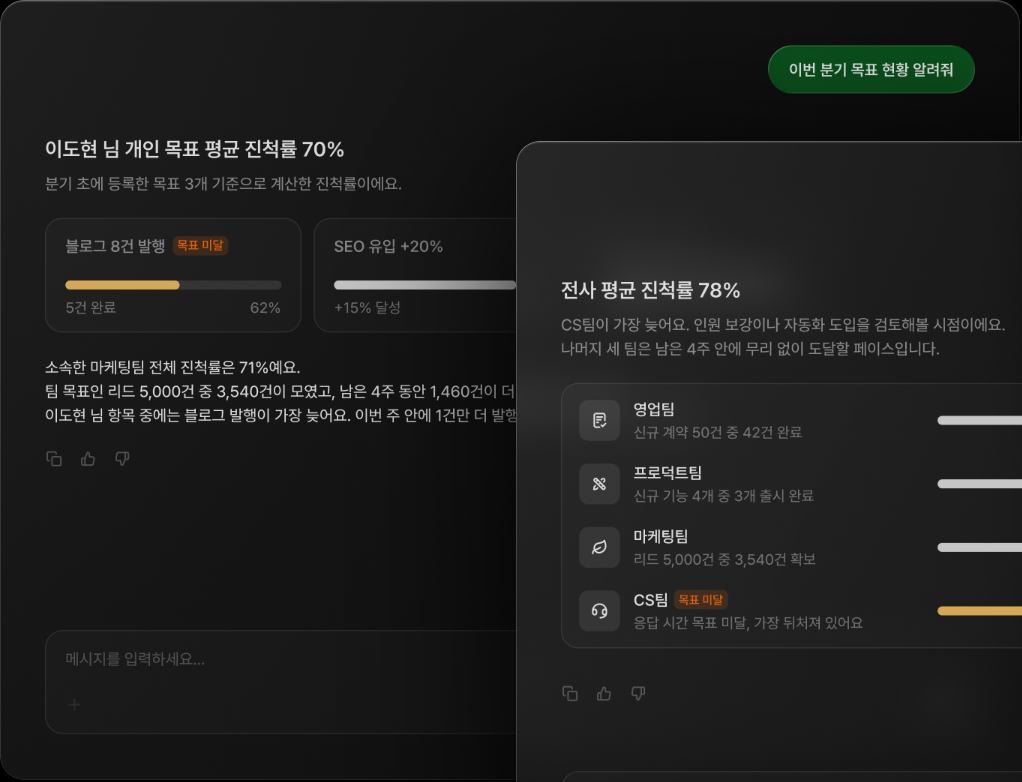1022x782 pixels.
Task: Copy the 전사 평균 진척률 response
Action: tap(570, 693)
